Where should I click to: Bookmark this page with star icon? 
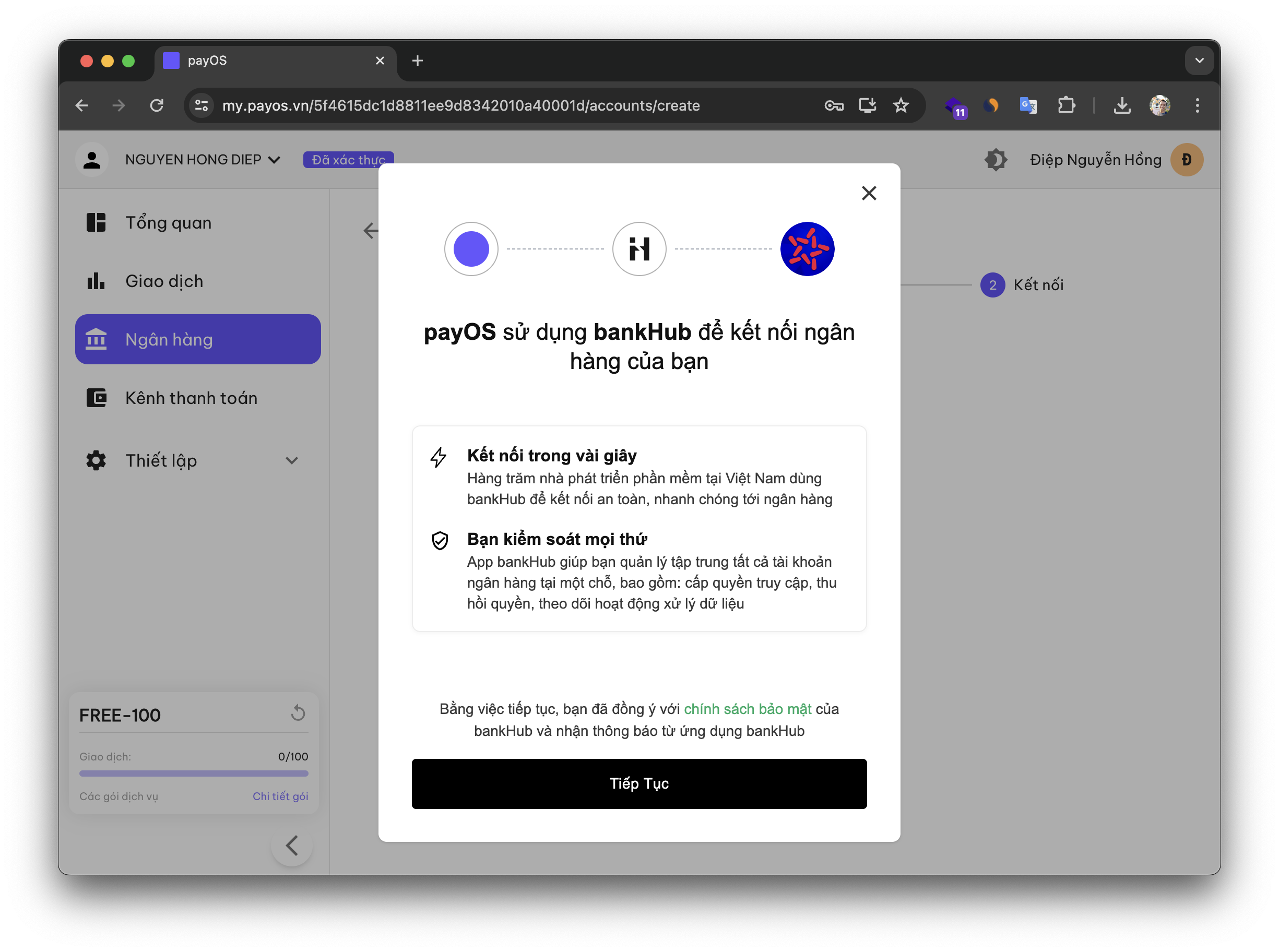click(901, 105)
